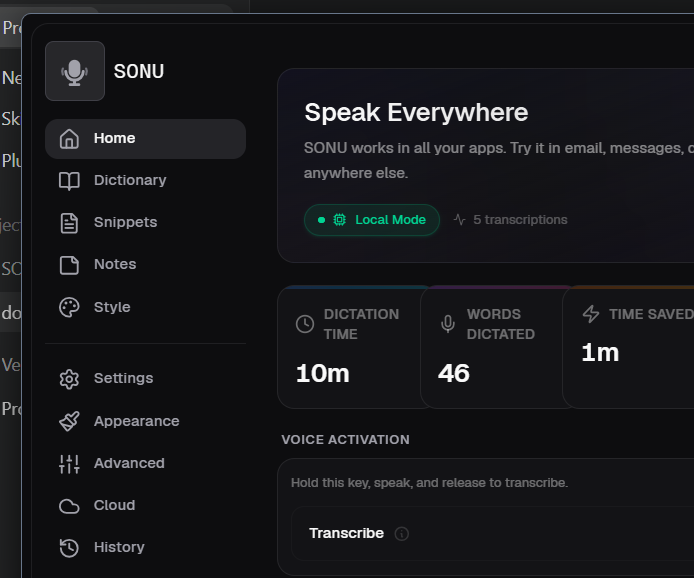694x578 pixels.
Task: Click the transcriptions activity pulse icon
Action: tap(459, 220)
